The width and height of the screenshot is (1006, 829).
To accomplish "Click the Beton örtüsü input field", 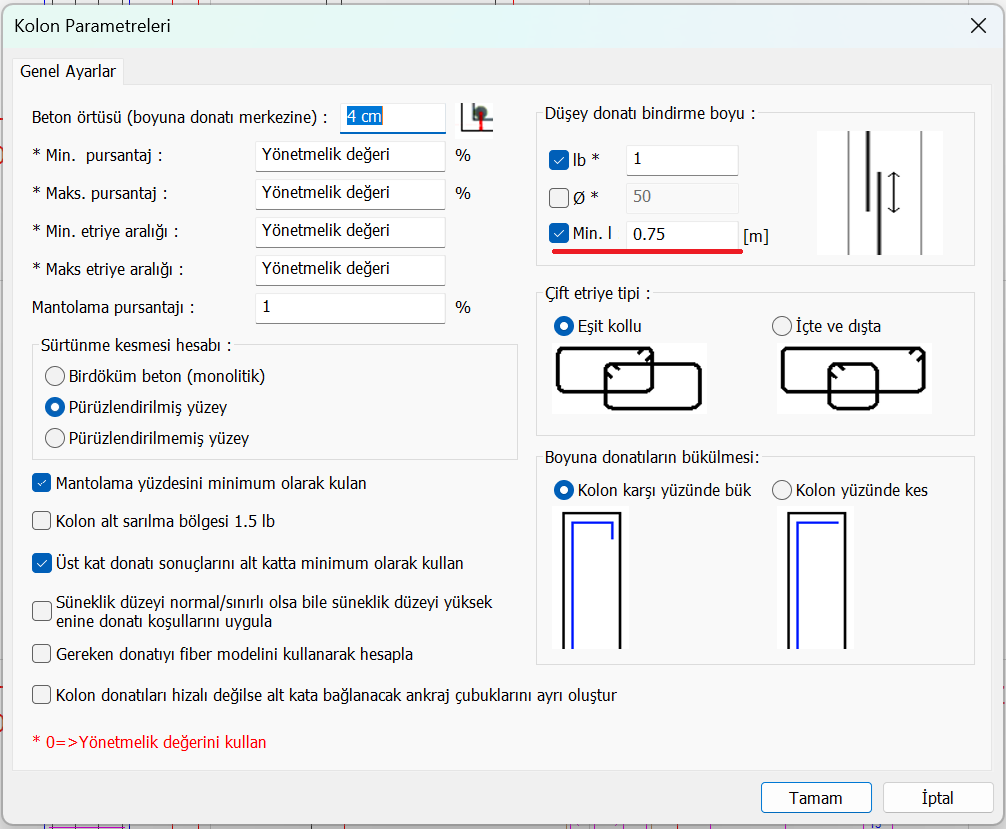I will click(392, 117).
